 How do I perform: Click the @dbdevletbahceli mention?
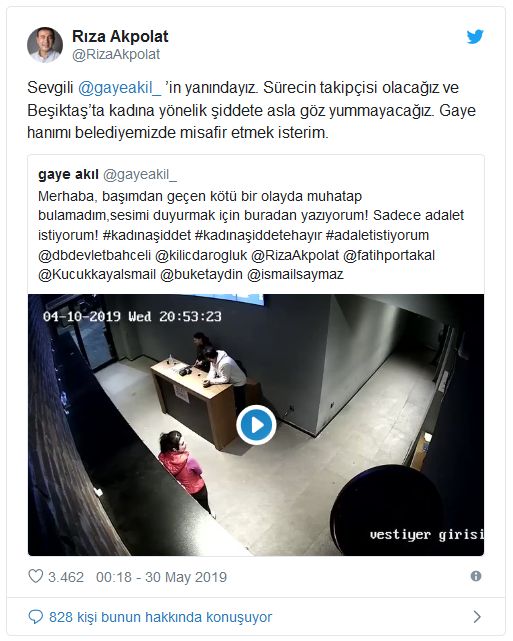click(94, 255)
